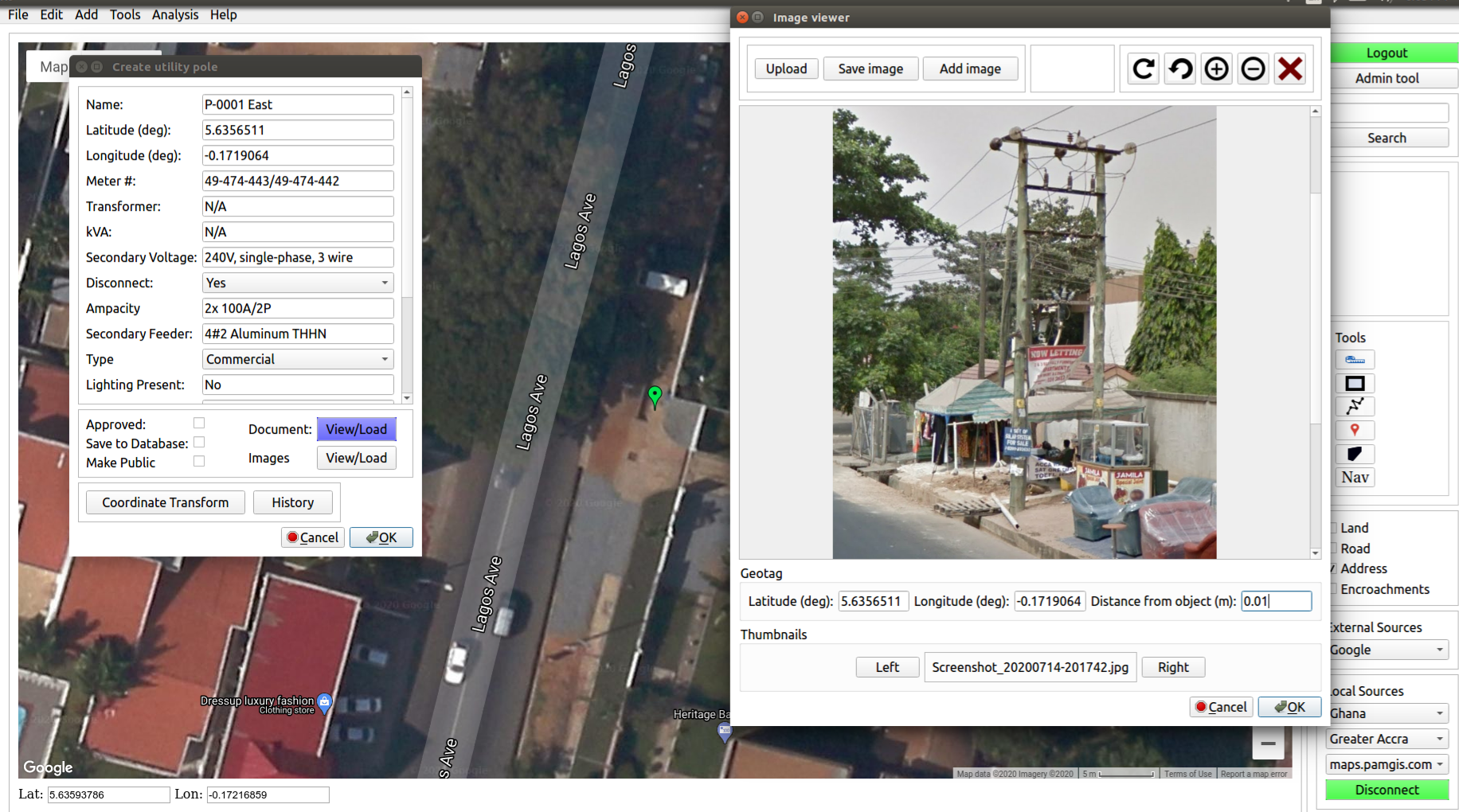This screenshot has height=812, width=1459.
Task: Toggle the Land layer checkbox
Action: coord(1333,528)
